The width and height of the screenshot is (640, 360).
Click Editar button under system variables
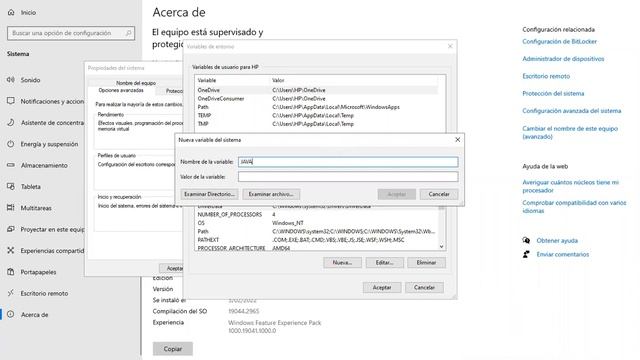point(384,262)
